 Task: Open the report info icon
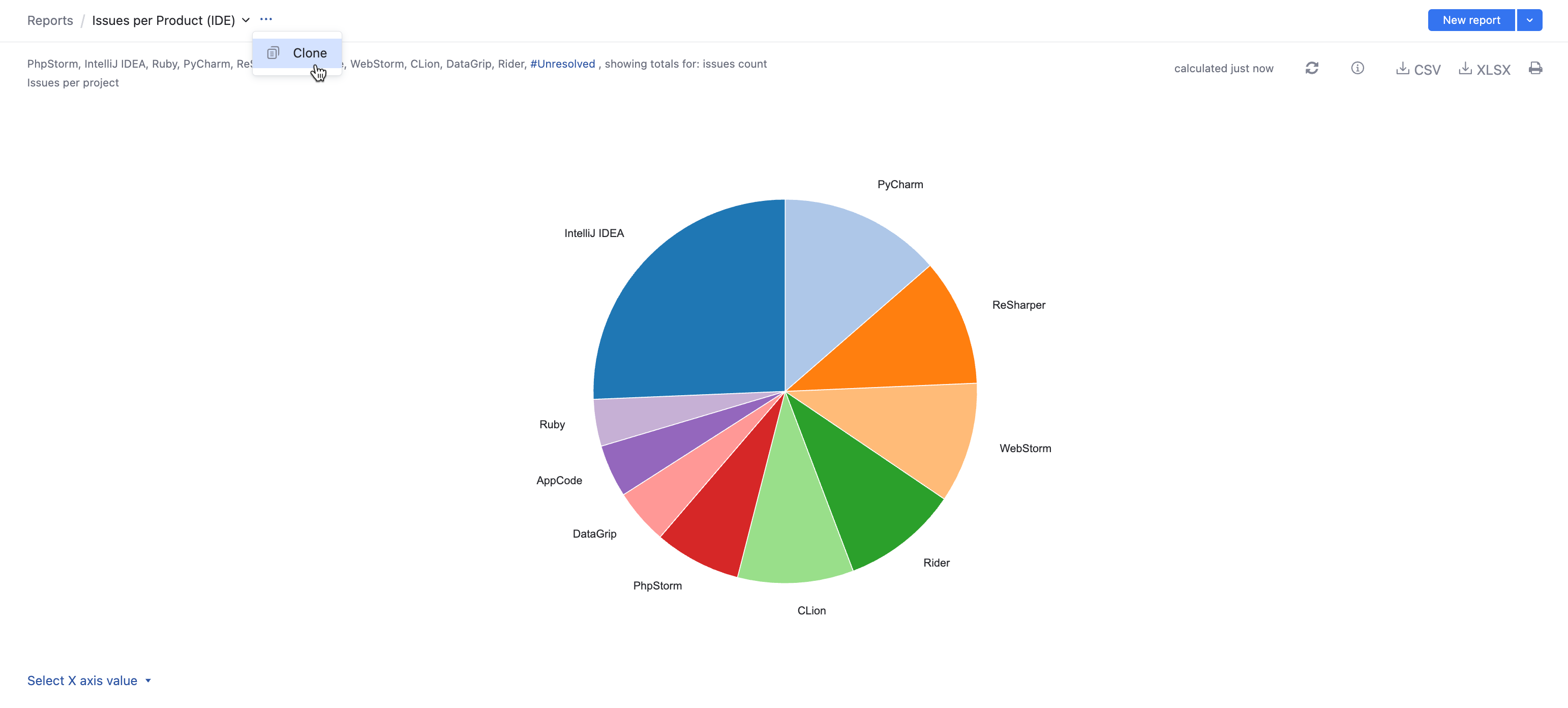tap(1357, 68)
